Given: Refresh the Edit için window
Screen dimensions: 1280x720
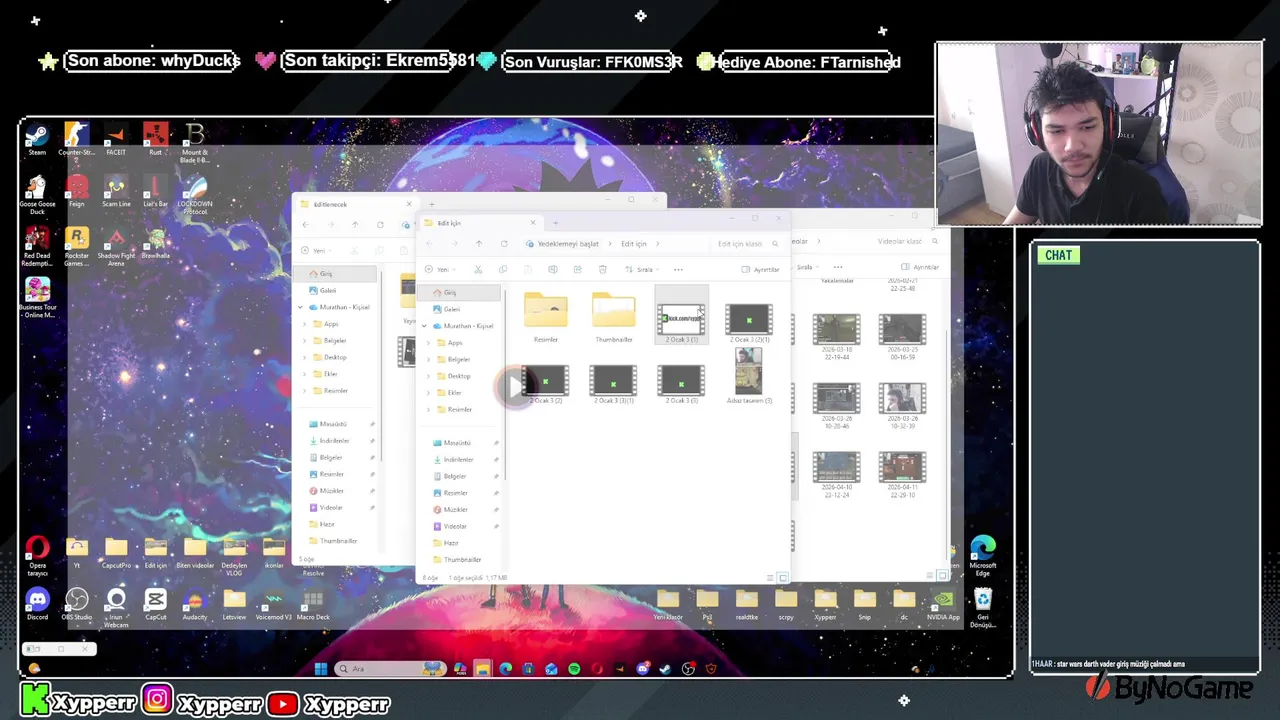Looking at the screenshot, I should [x=504, y=244].
